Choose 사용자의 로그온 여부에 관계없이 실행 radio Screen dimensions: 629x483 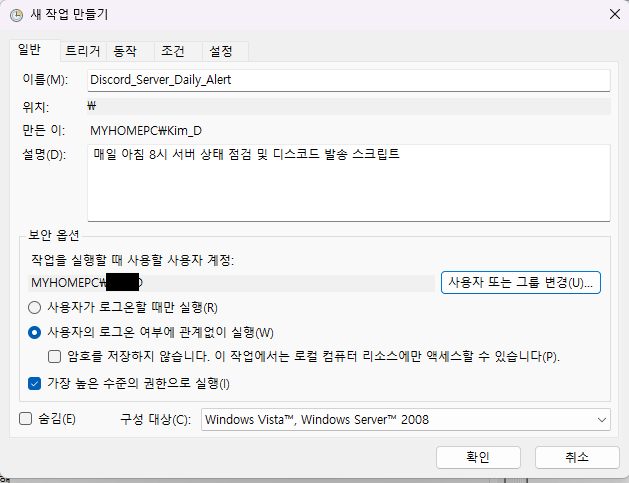tap(36, 332)
